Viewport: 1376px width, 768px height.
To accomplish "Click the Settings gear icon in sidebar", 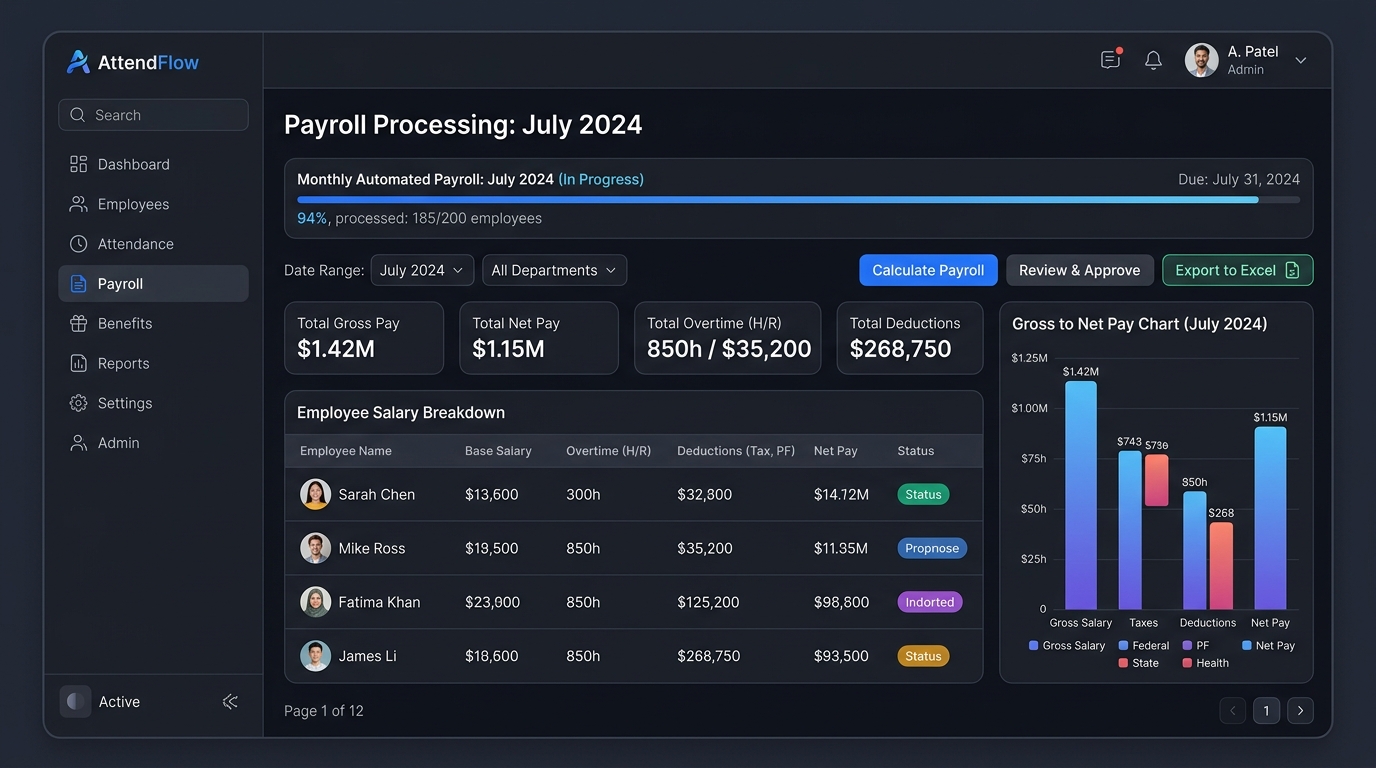I will [78, 404].
